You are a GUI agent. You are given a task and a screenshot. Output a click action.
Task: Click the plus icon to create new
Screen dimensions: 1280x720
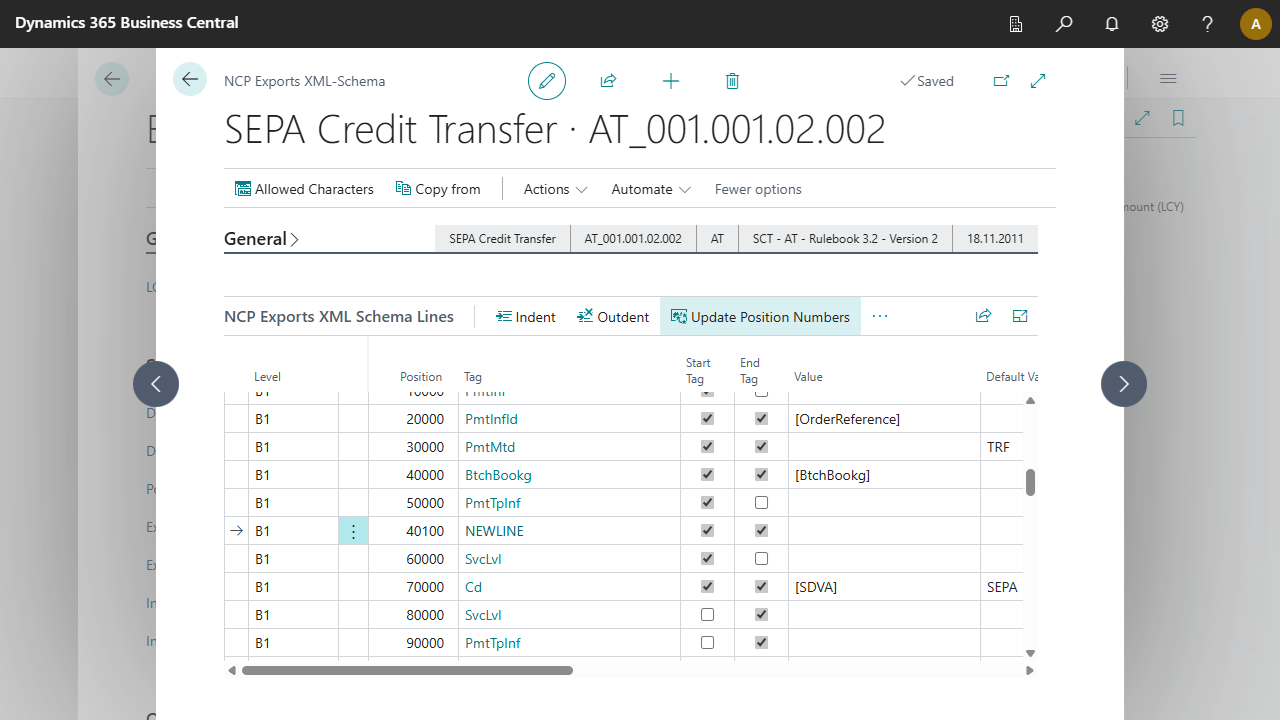[671, 81]
